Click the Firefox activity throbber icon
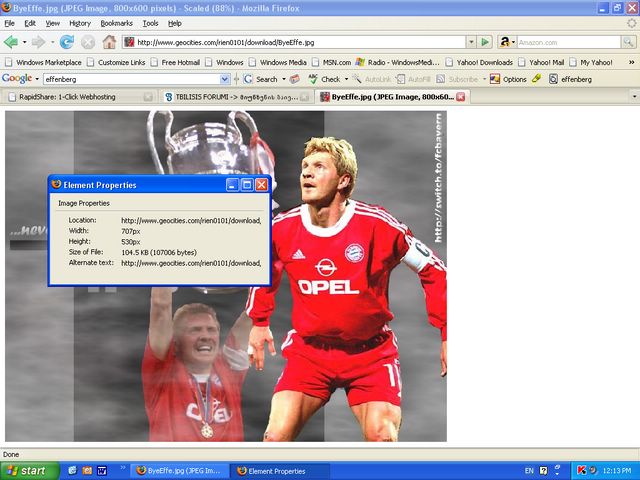 pos(631,23)
